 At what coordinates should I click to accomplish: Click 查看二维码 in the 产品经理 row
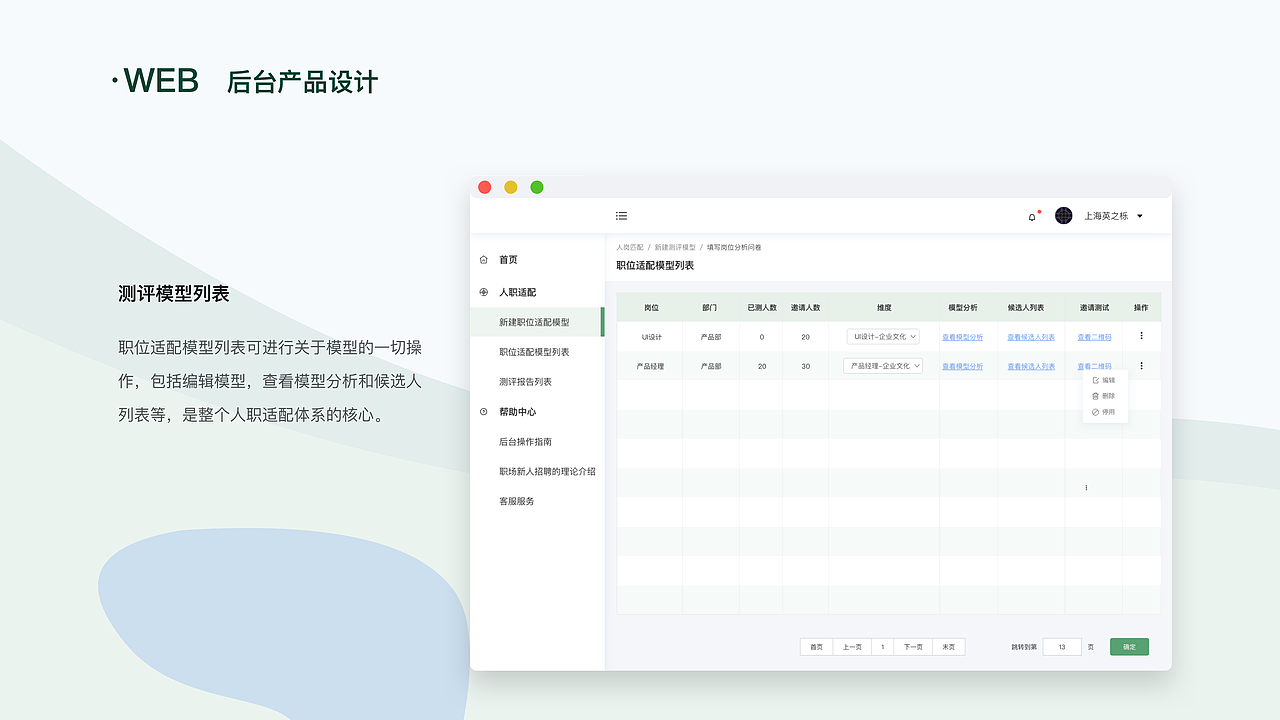(x=1094, y=367)
